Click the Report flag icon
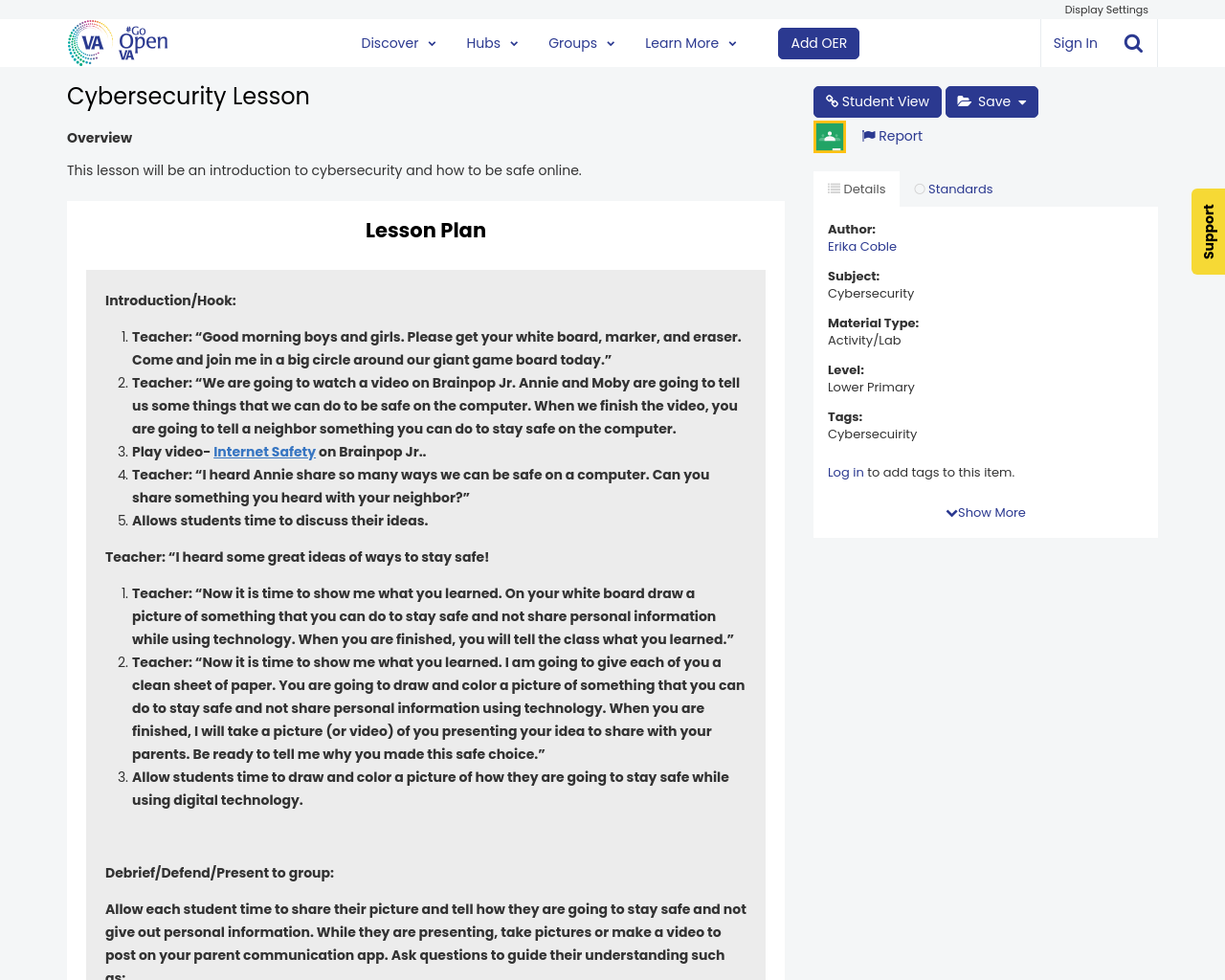 click(869, 136)
